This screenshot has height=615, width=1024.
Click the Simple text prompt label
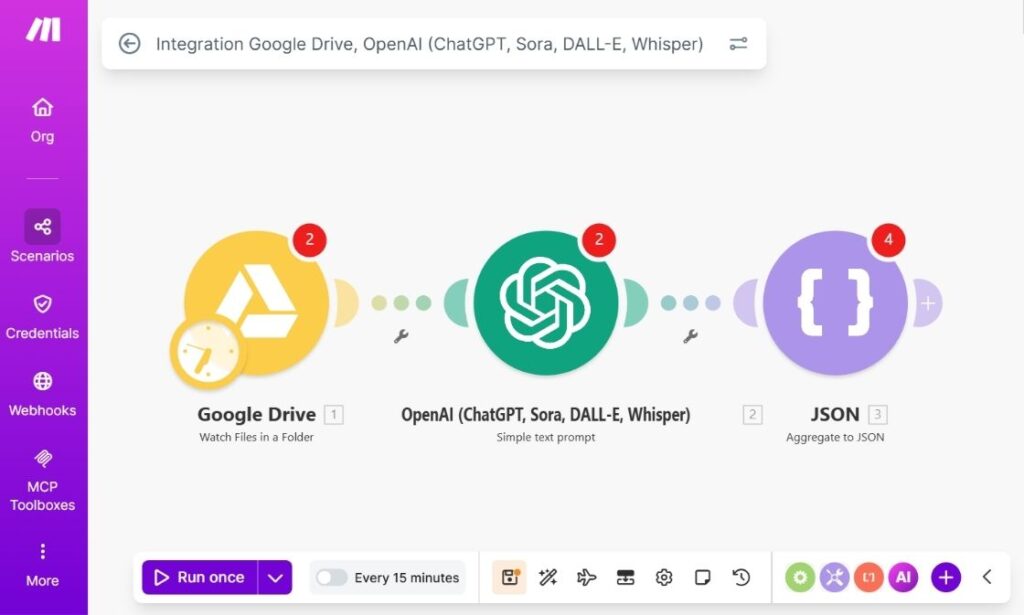pyautogui.click(x=546, y=437)
